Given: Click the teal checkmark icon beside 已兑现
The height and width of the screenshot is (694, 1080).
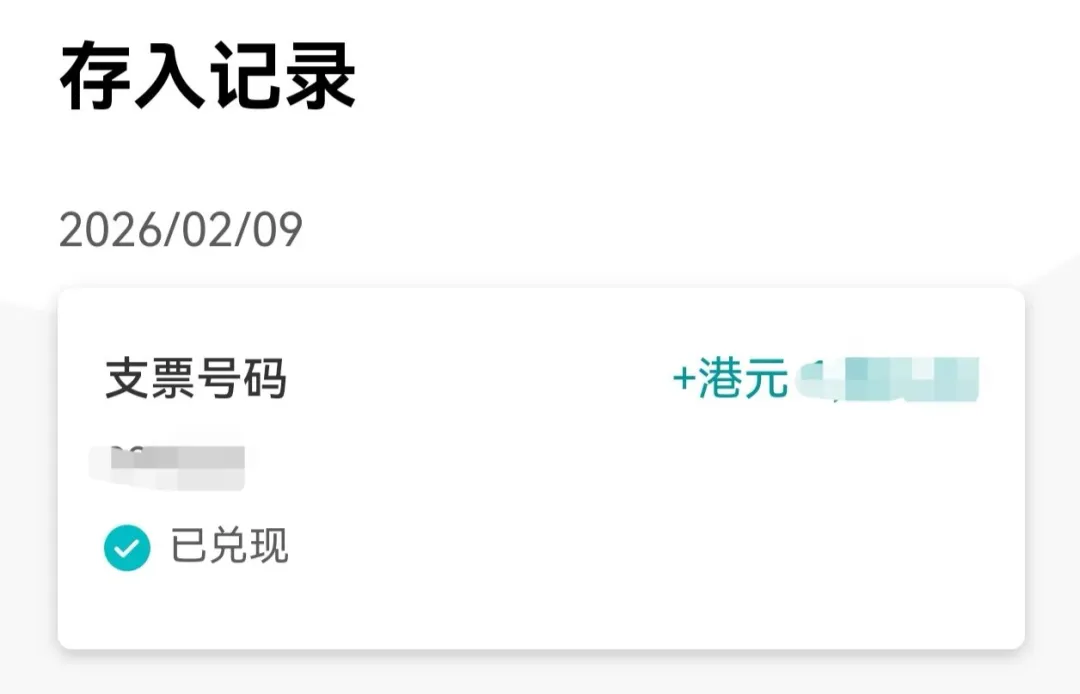Looking at the screenshot, I should click(127, 548).
